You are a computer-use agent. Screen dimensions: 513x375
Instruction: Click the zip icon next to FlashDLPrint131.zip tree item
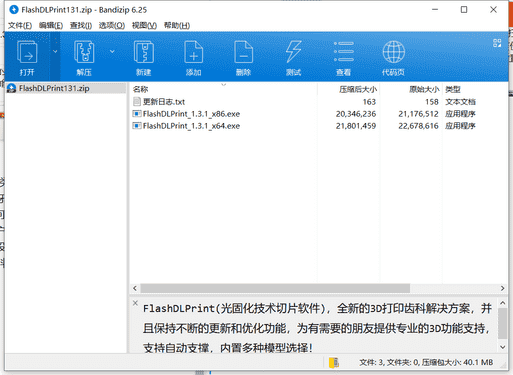pos(12,88)
